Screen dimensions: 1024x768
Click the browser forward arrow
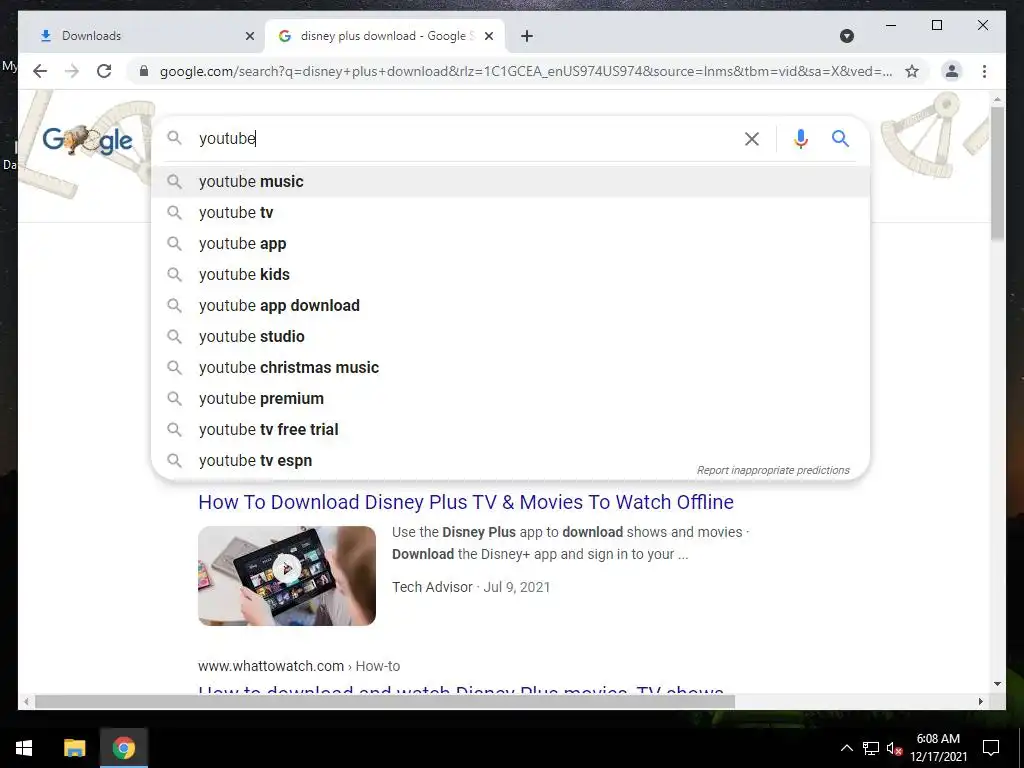click(x=72, y=71)
